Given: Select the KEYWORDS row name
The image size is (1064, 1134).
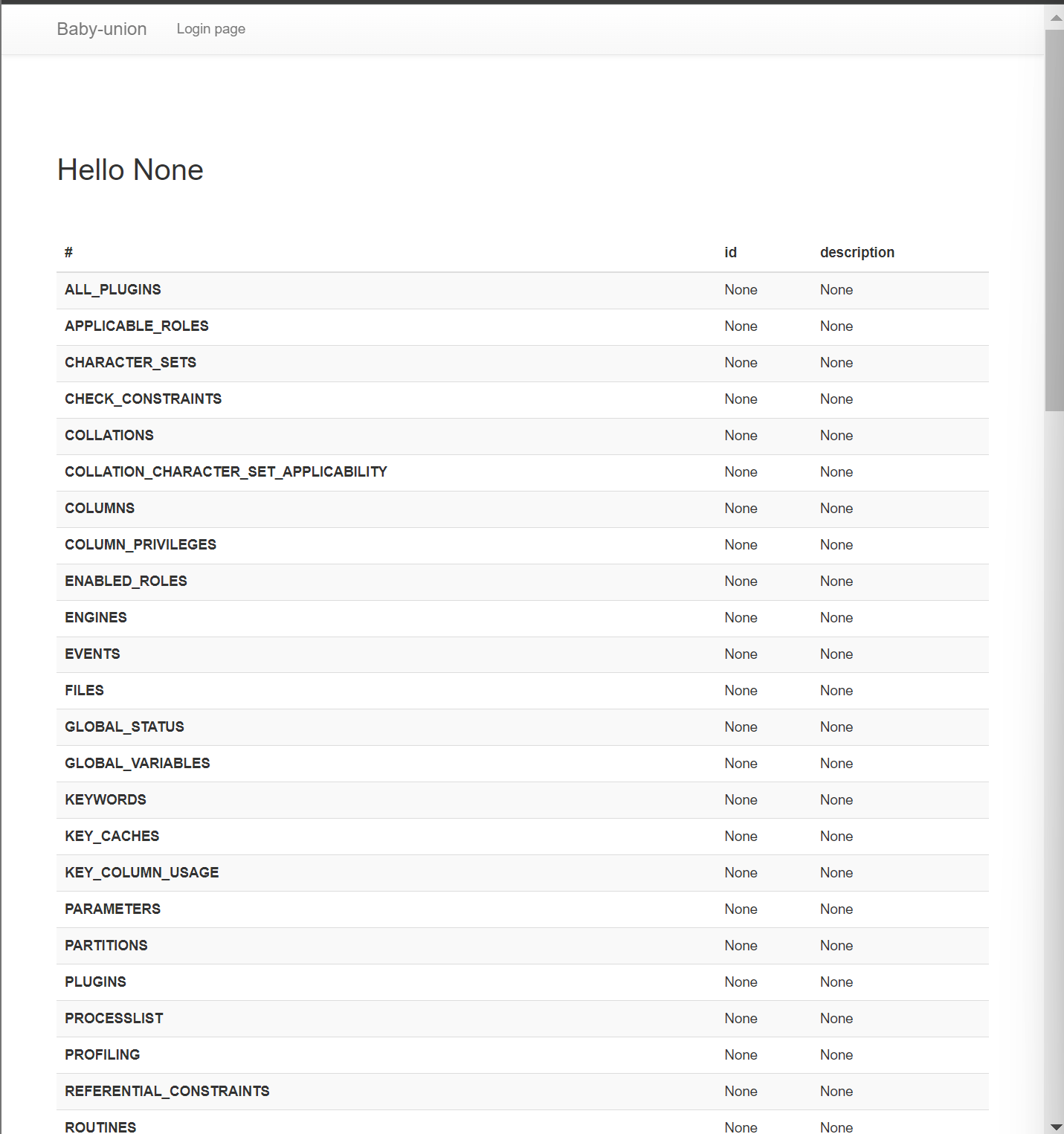Looking at the screenshot, I should point(106,800).
